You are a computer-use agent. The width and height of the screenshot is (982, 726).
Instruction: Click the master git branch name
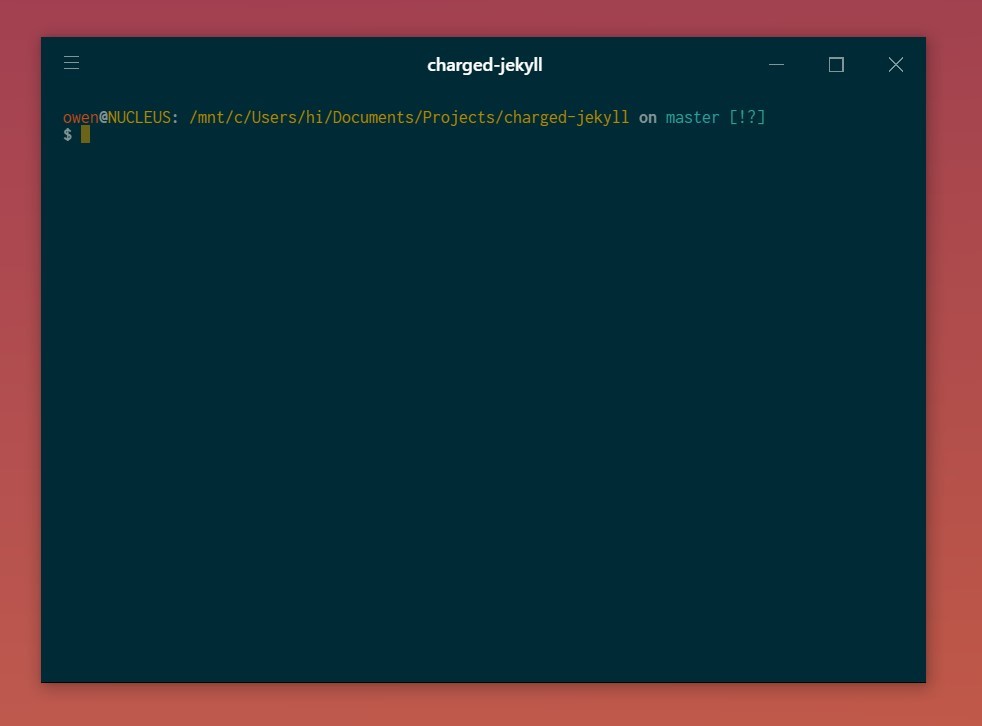pyautogui.click(x=692, y=118)
